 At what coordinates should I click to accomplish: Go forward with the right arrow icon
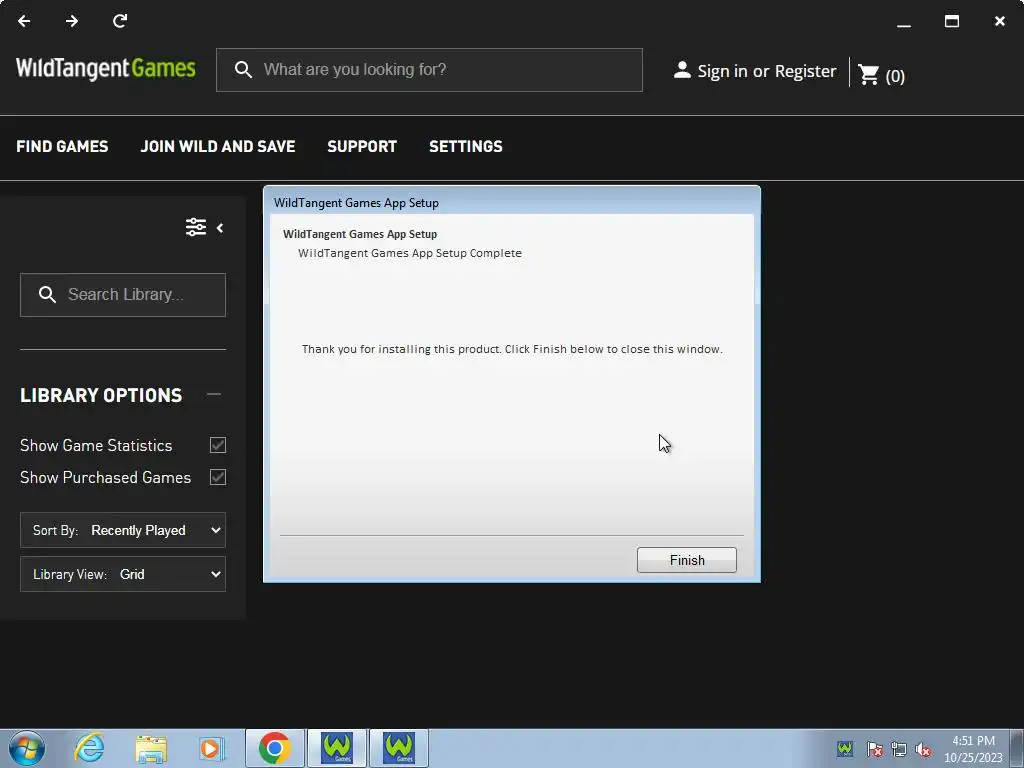(72, 21)
